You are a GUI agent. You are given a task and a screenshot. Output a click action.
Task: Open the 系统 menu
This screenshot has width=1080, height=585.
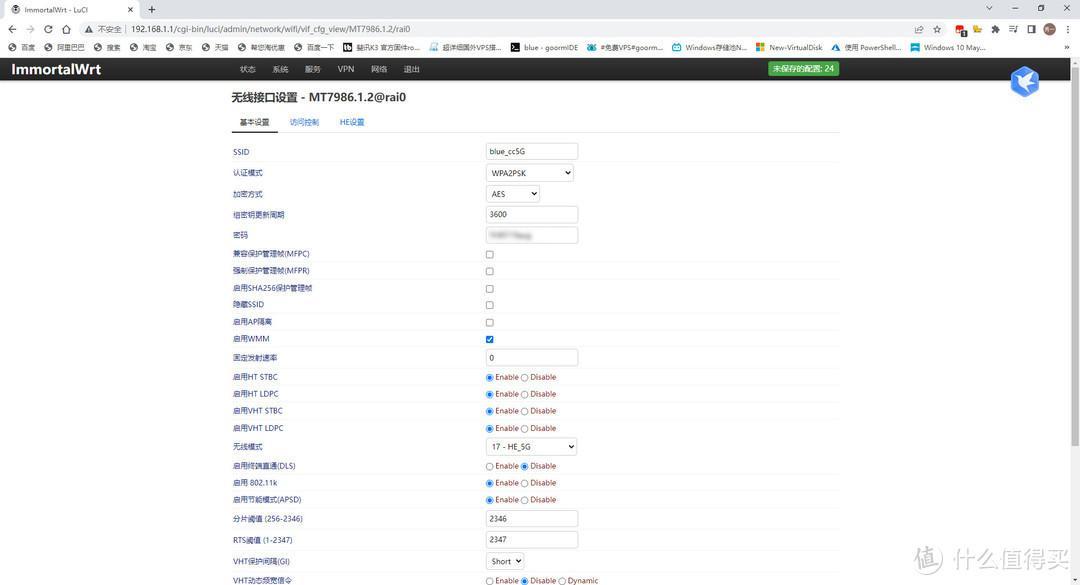(280, 69)
